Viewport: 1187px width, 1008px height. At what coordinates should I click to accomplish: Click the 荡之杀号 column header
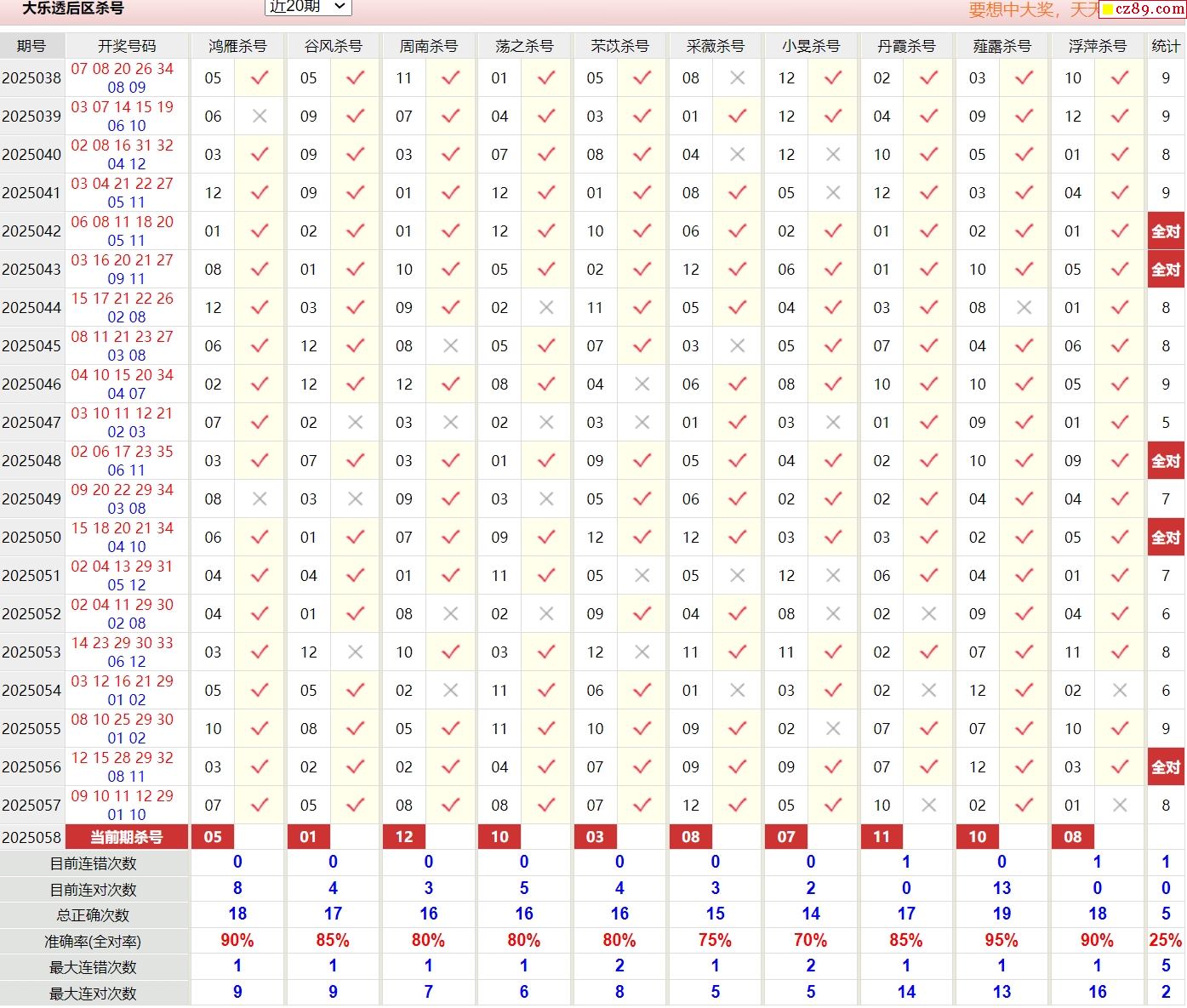524,46
